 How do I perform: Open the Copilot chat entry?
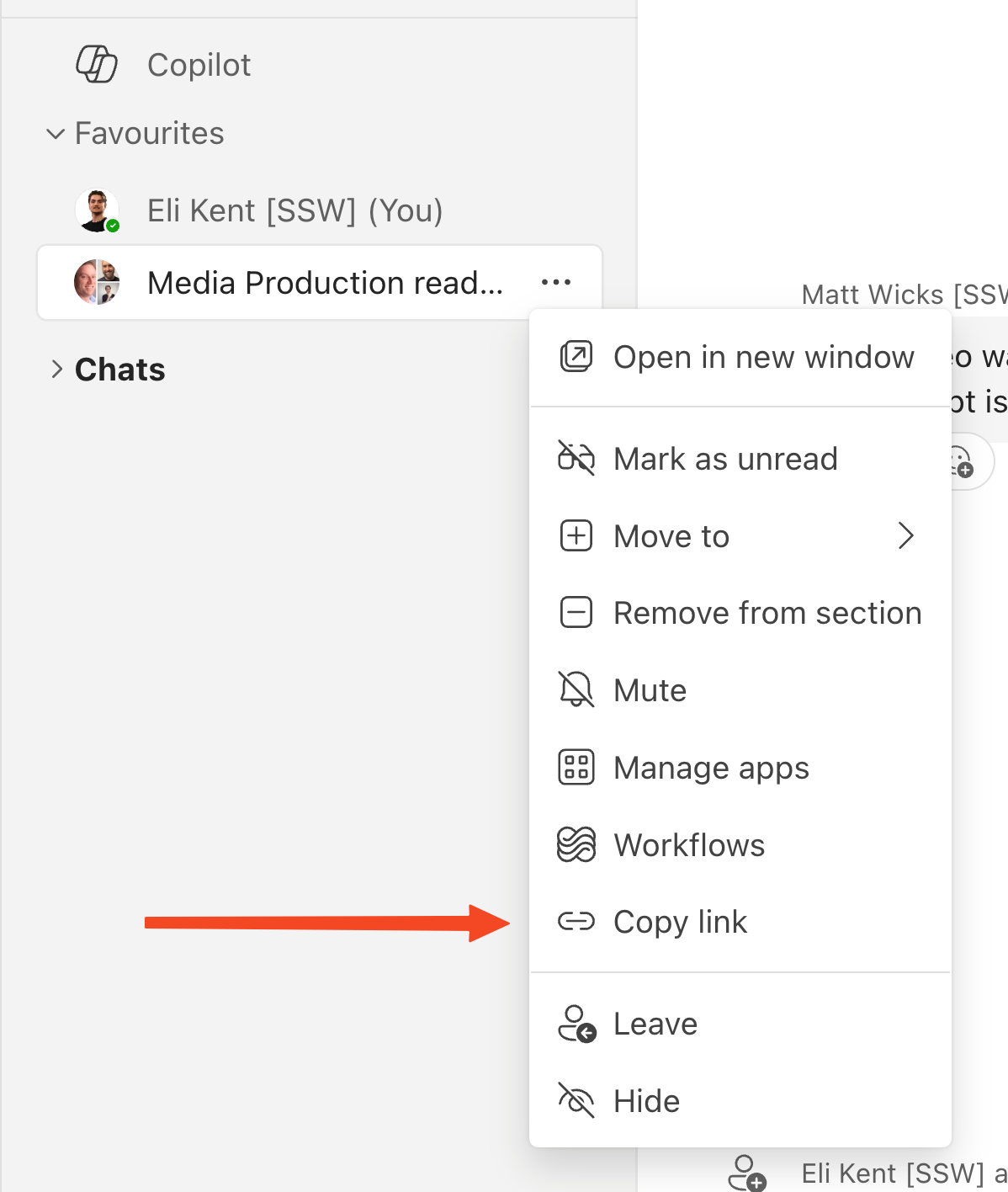[x=320, y=65]
